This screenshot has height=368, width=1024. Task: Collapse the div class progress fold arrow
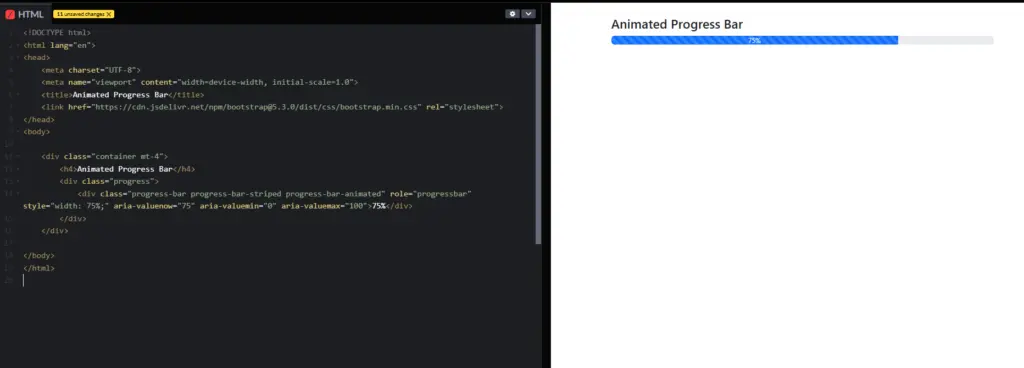[x=18, y=182]
